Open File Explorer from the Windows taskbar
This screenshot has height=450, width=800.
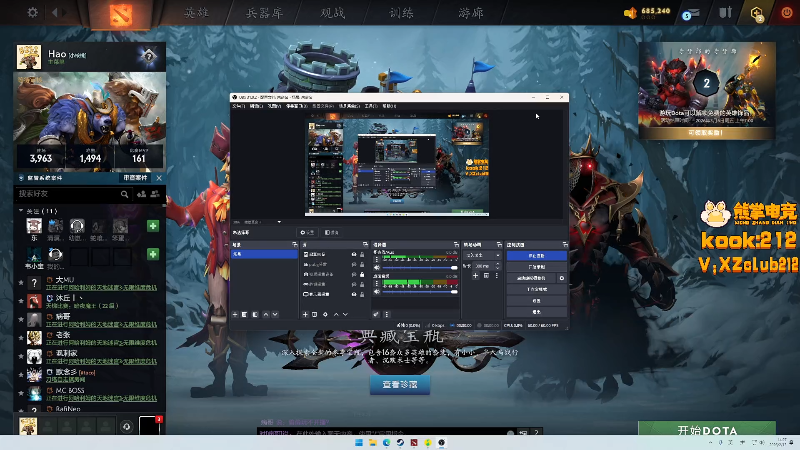(x=372, y=442)
